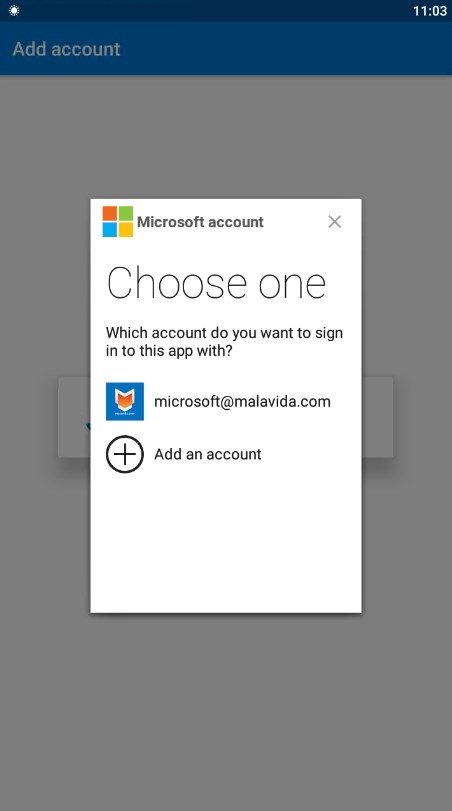Close the Microsoft account dialog with X

coord(335,221)
